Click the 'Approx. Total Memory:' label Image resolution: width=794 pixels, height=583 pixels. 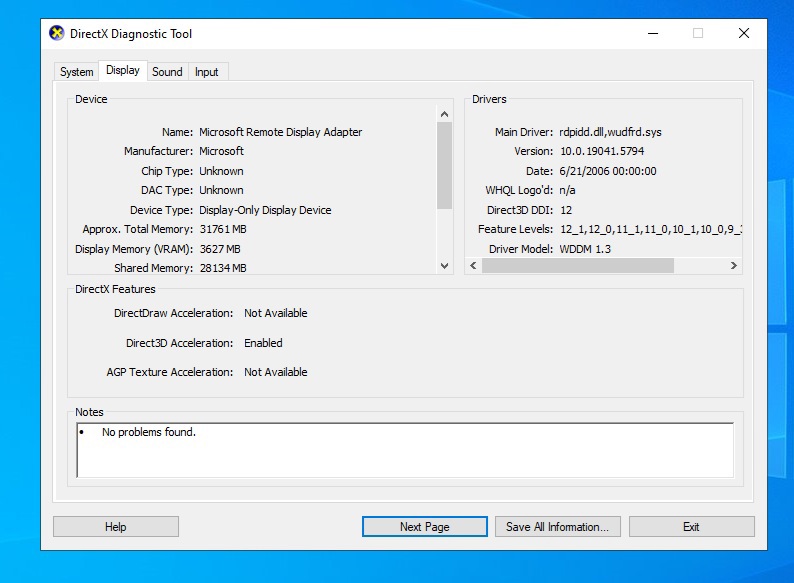[138, 229]
